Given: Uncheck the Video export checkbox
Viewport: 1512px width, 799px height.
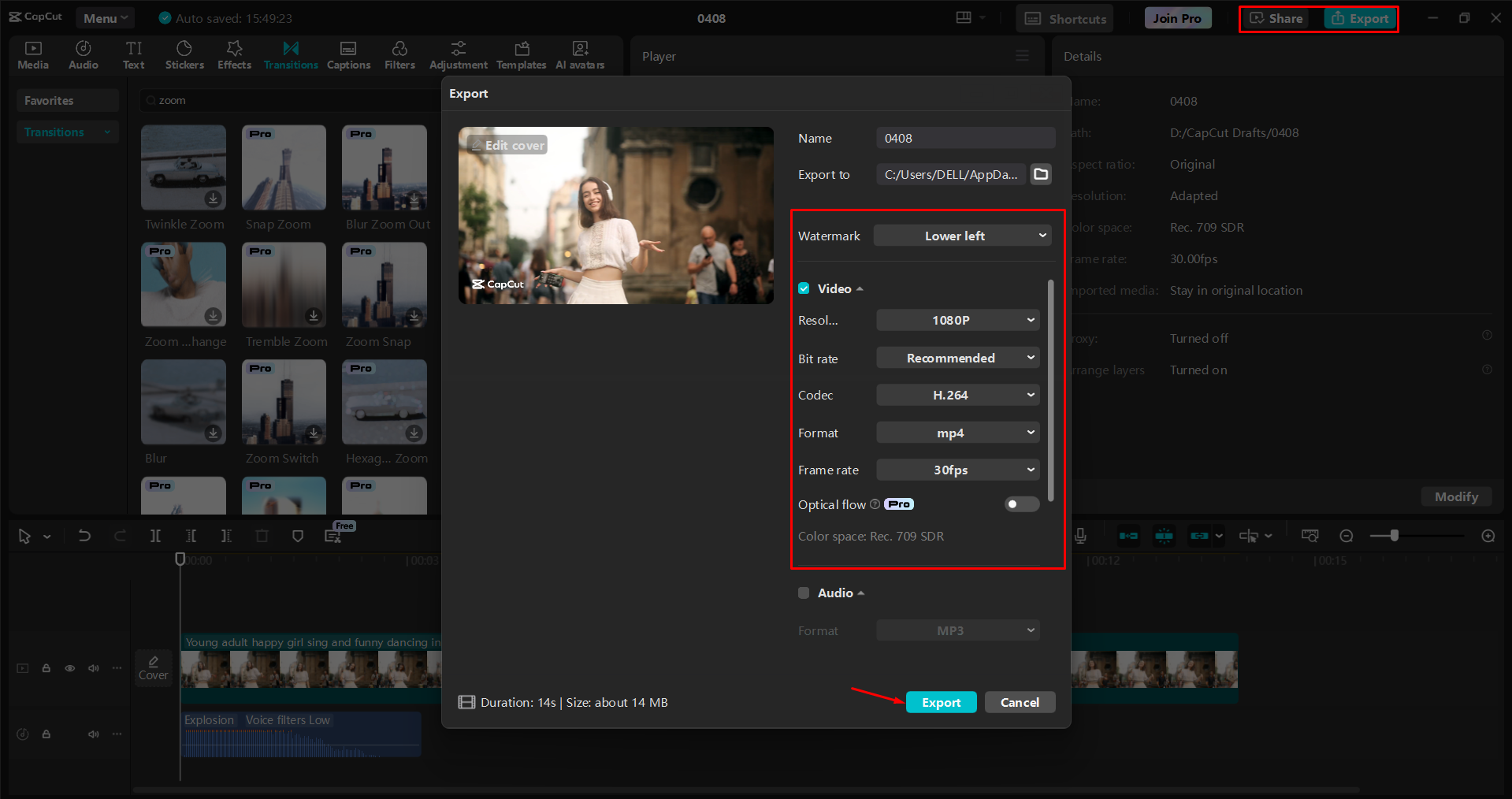Looking at the screenshot, I should click(803, 288).
